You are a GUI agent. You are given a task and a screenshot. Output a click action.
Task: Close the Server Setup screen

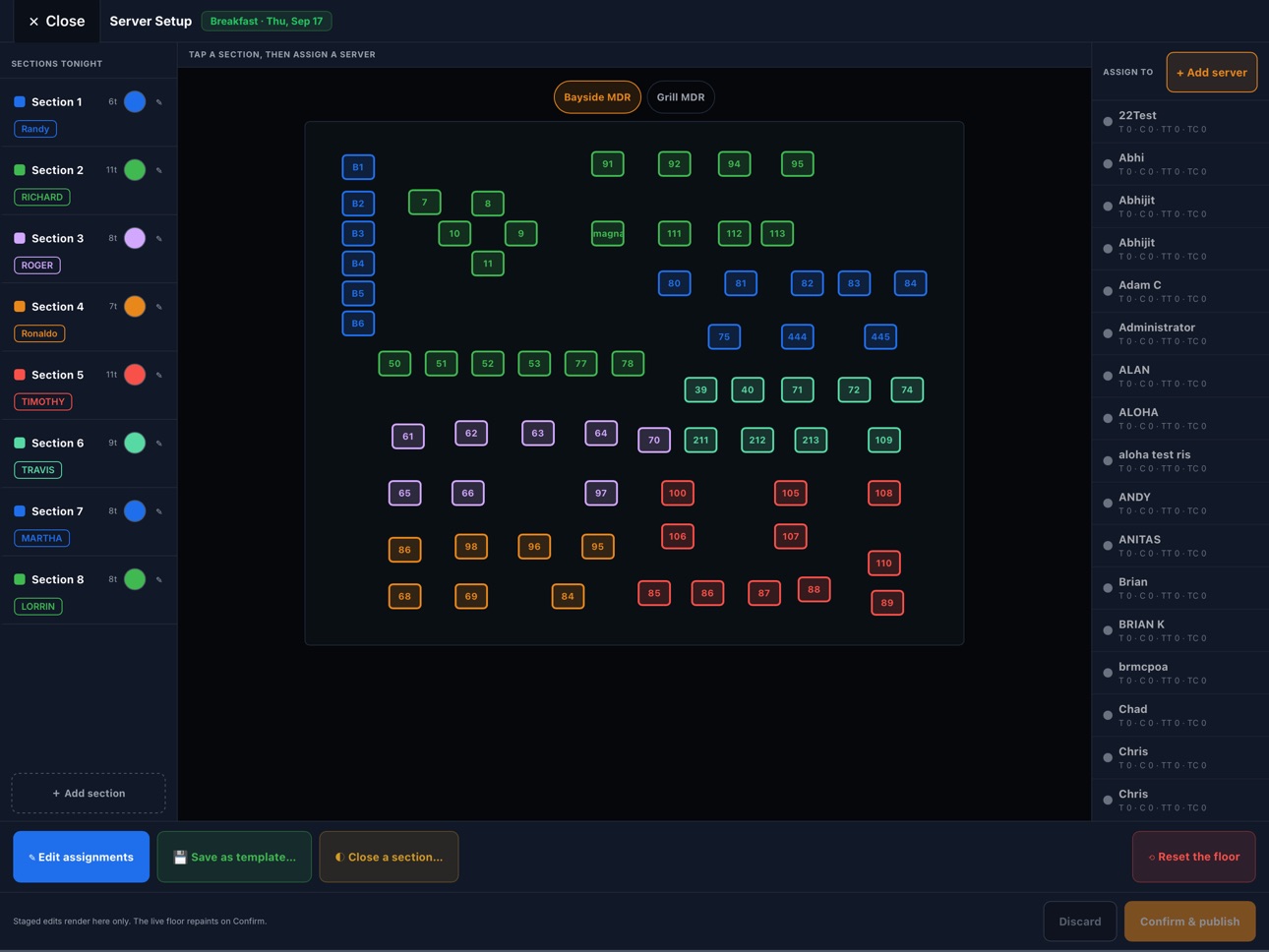click(57, 21)
